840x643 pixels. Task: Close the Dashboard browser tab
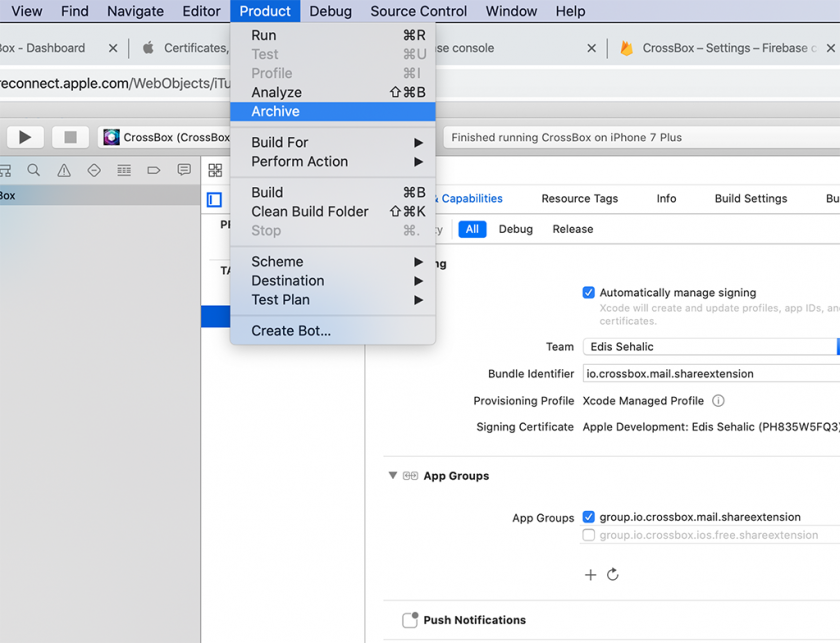click(113, 48)
